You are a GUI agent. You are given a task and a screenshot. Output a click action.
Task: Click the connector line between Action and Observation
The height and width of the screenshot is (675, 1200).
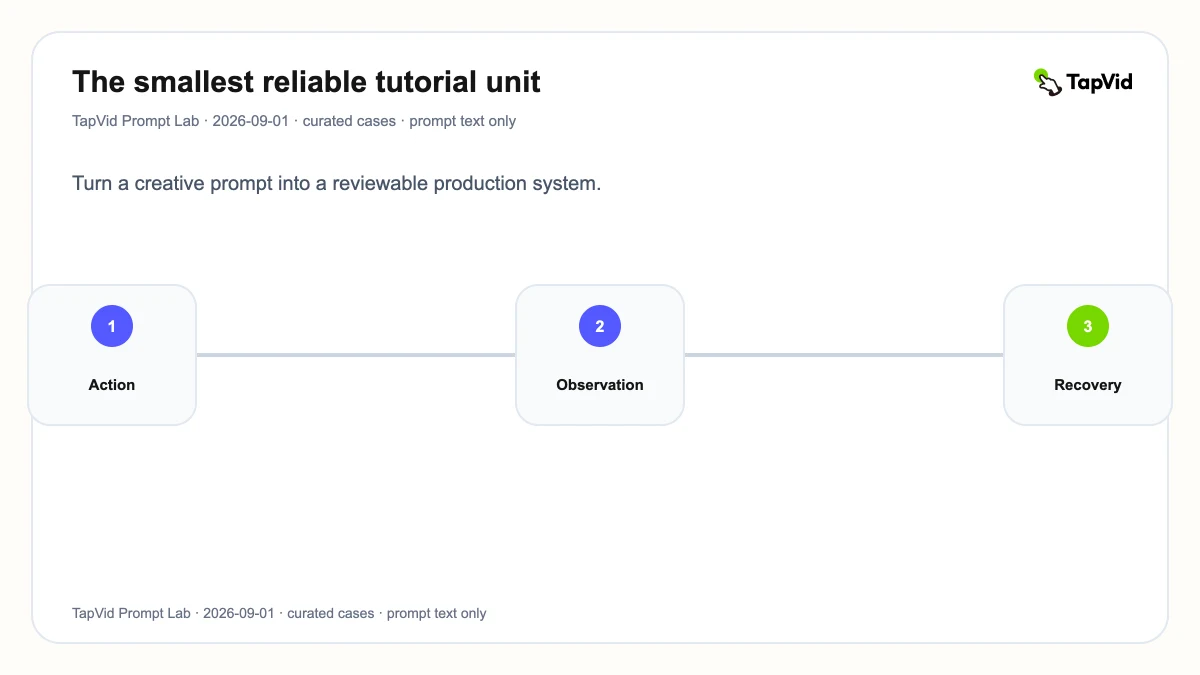click(356, 354)
